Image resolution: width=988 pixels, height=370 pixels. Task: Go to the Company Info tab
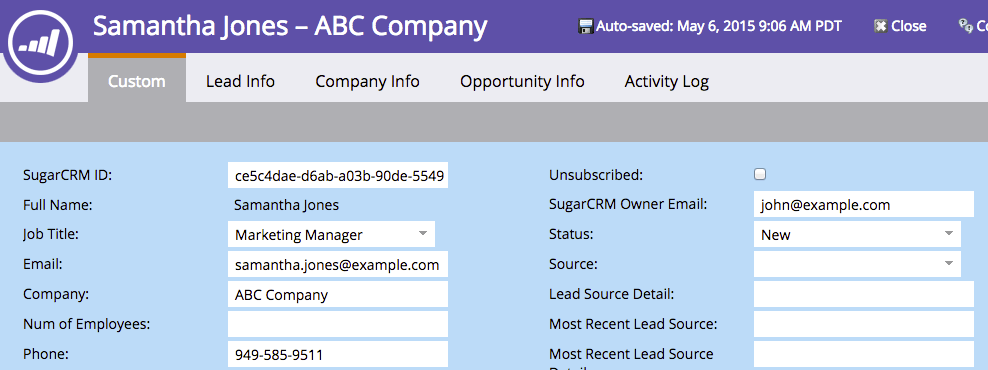click(367, 81)
